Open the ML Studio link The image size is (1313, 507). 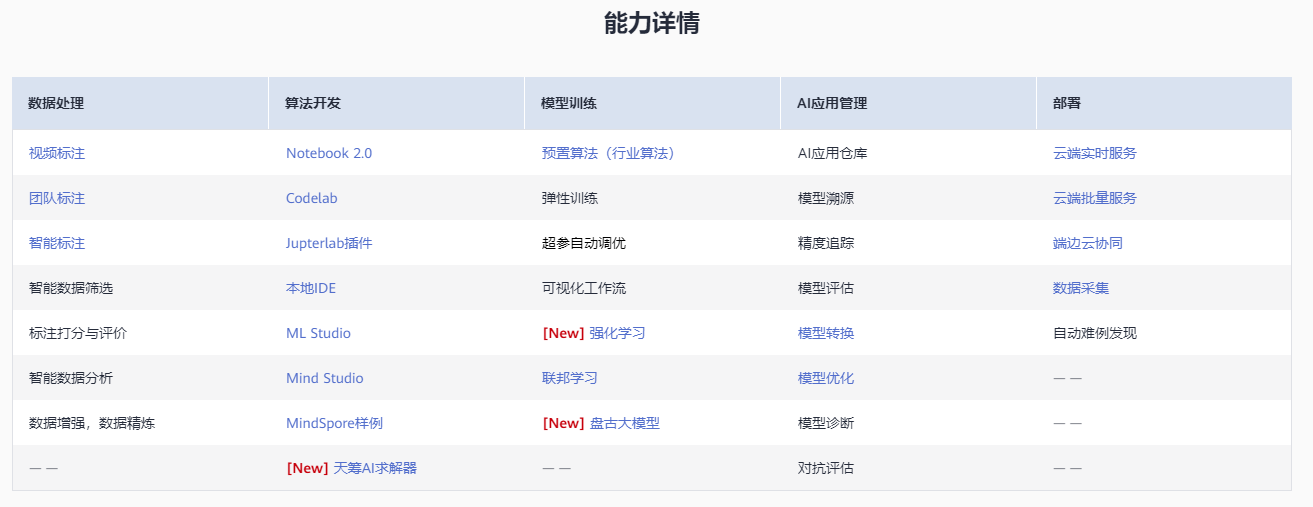(319, 333)
